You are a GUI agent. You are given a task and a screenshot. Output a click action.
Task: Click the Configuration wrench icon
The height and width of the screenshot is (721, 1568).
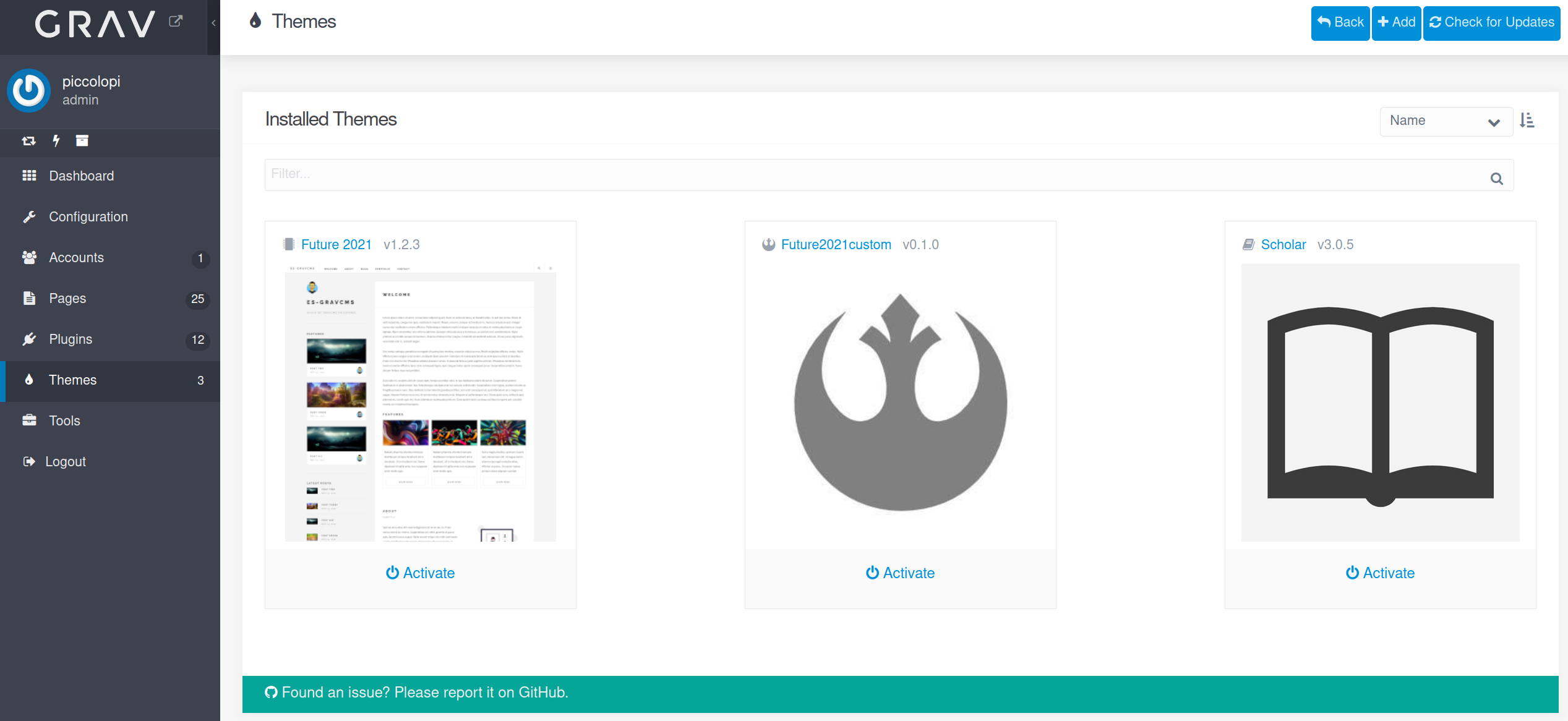pos(29,216)
